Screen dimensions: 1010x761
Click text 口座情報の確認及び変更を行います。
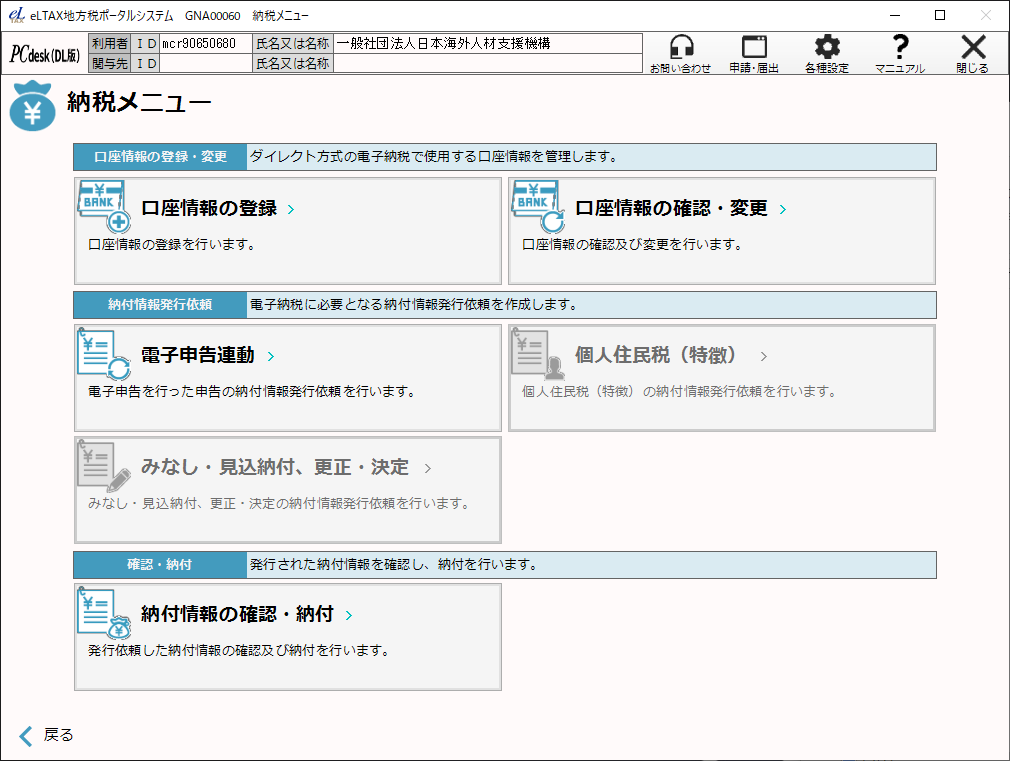[x=633, y=245]
